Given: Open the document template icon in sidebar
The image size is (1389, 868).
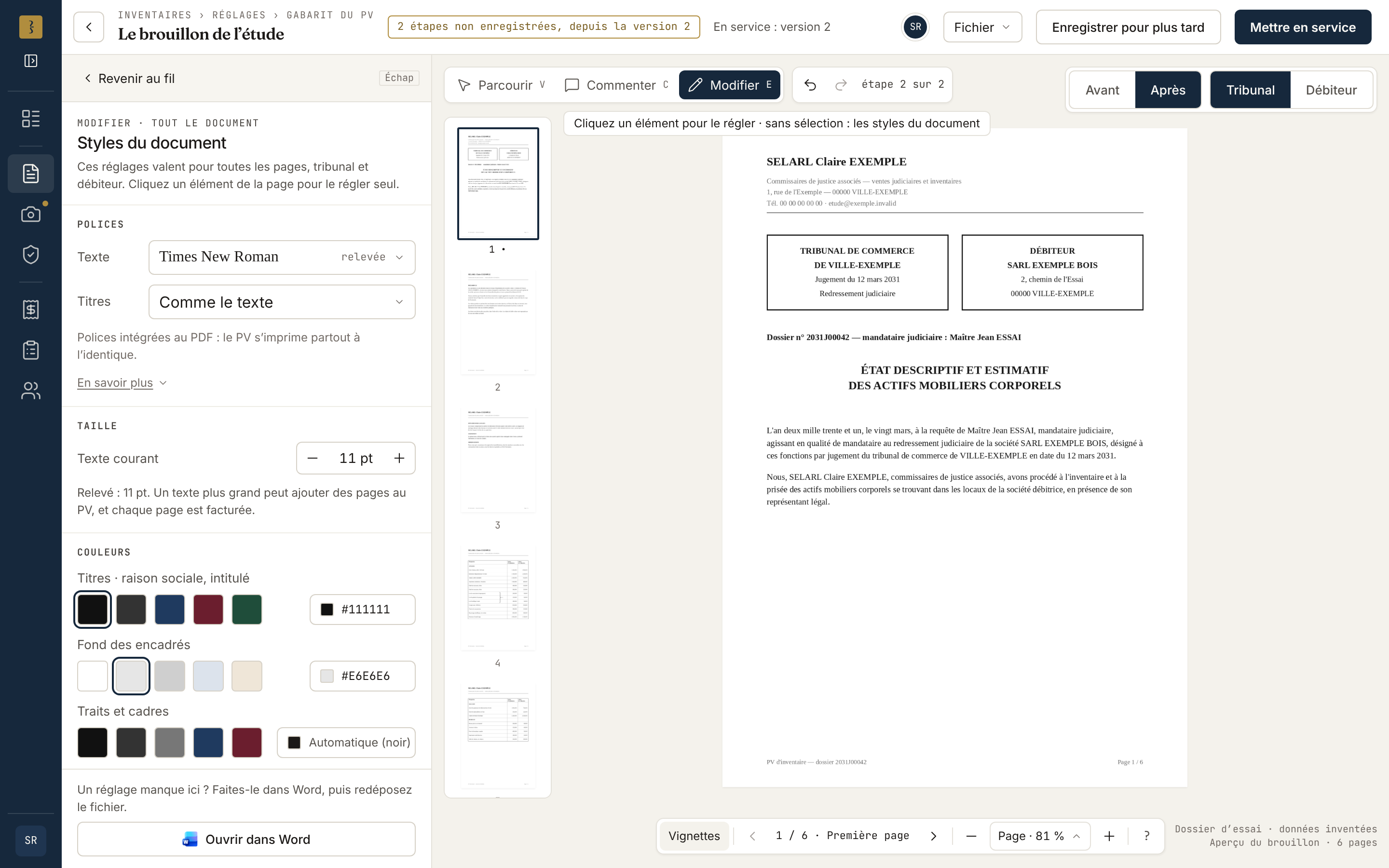Looking at the screenshot, I should [x=31, y=174].
